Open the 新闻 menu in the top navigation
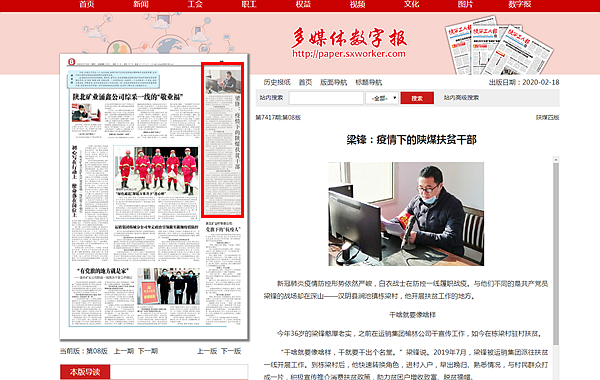This screenshot has width=600, height=380. click(141, 4)
